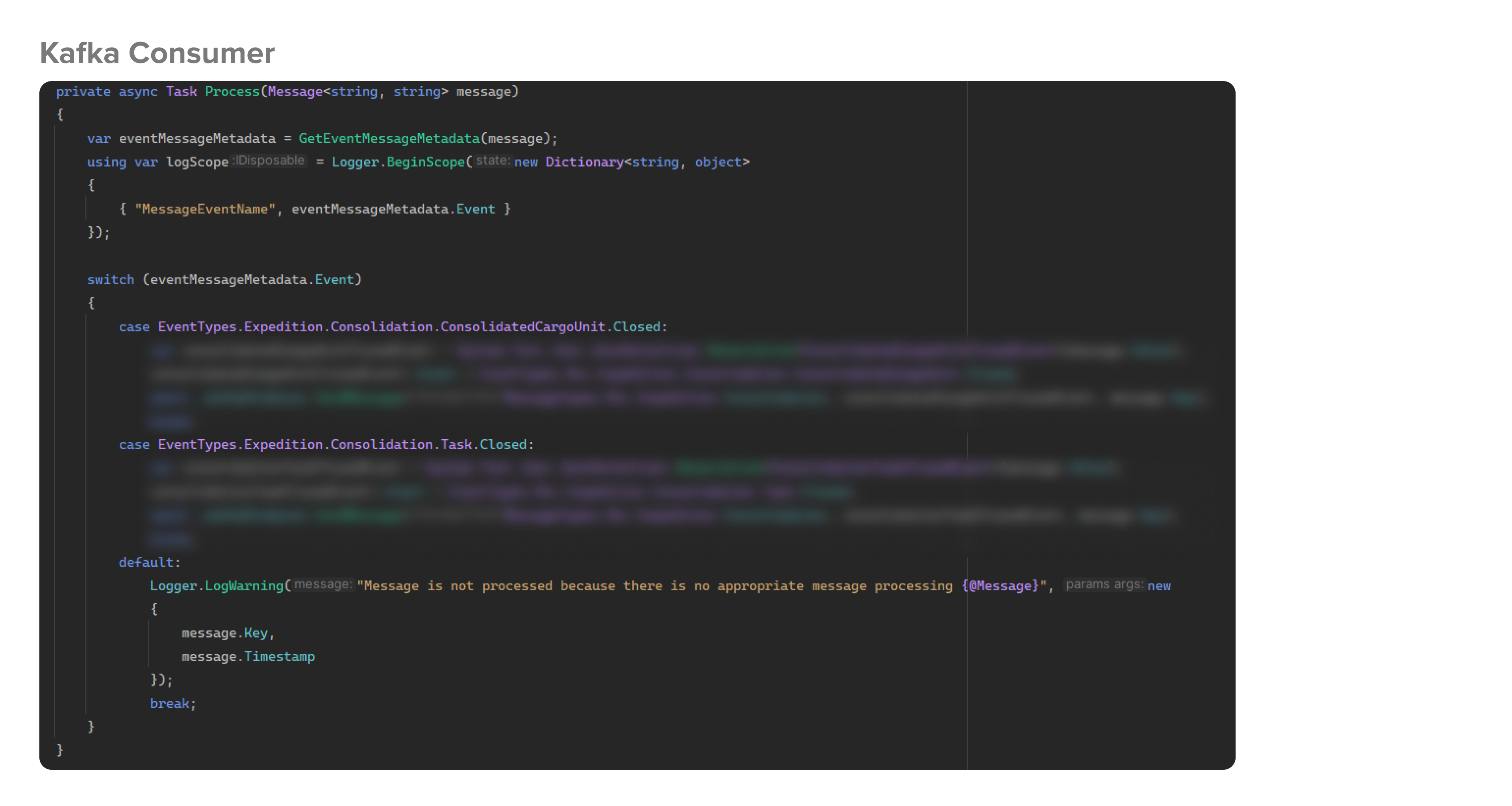The image size is (1512, 806).
Task: Click the 'params args:' inlay hint
Action: [1104, 585]
